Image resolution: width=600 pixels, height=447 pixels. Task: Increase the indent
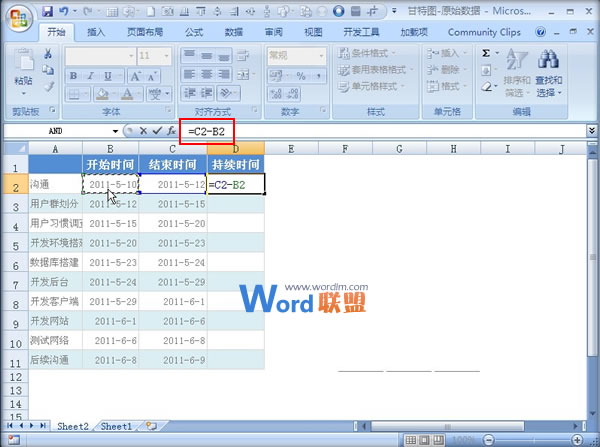pos(207,93)
